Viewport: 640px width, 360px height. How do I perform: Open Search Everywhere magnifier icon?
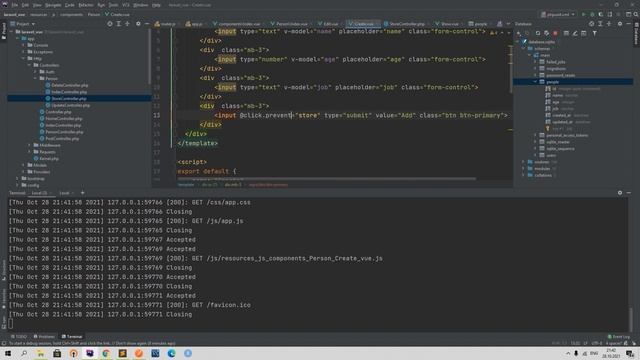click(636, 14)
